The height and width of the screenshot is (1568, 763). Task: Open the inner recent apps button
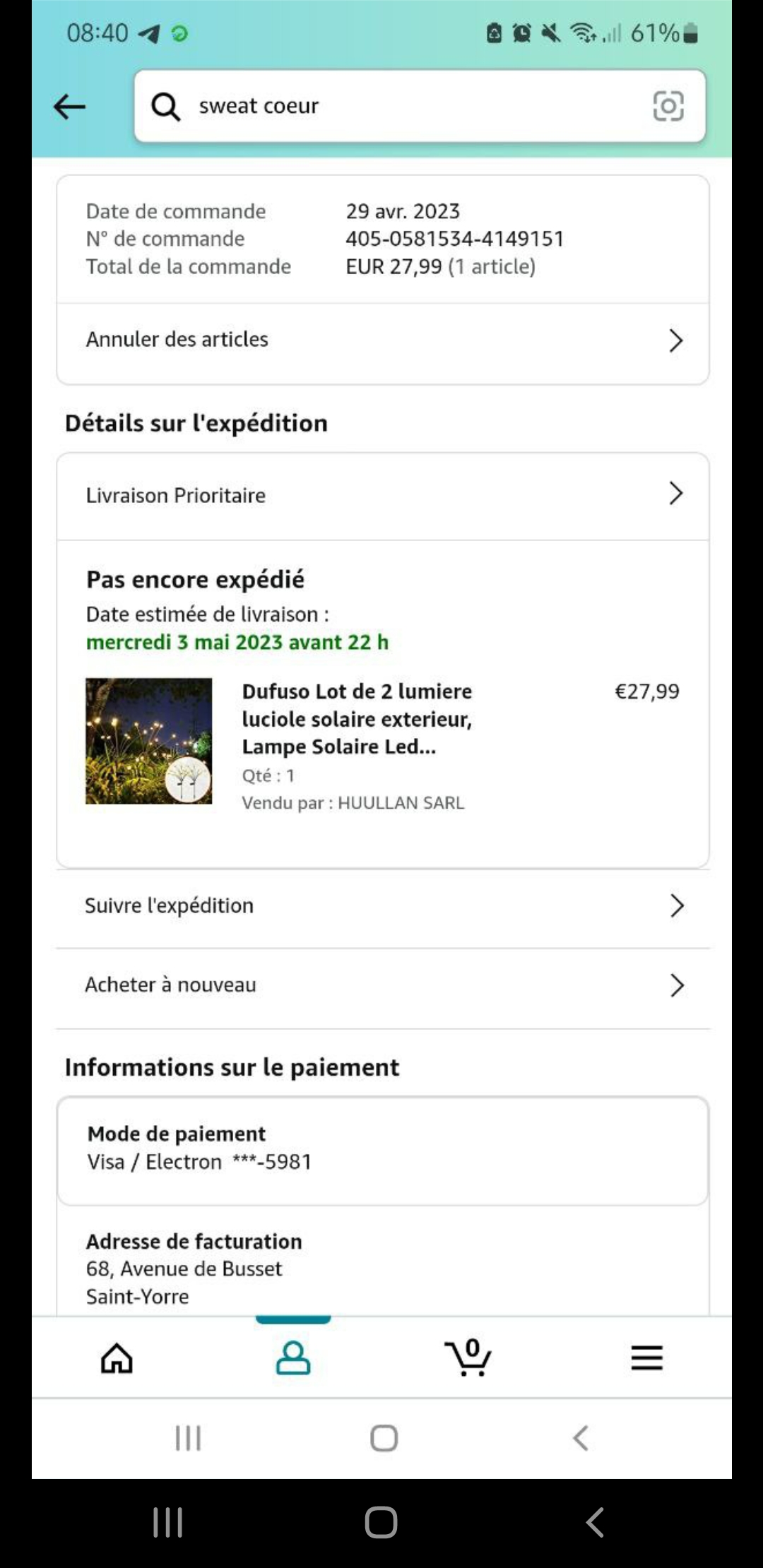tap(188, 1438)
